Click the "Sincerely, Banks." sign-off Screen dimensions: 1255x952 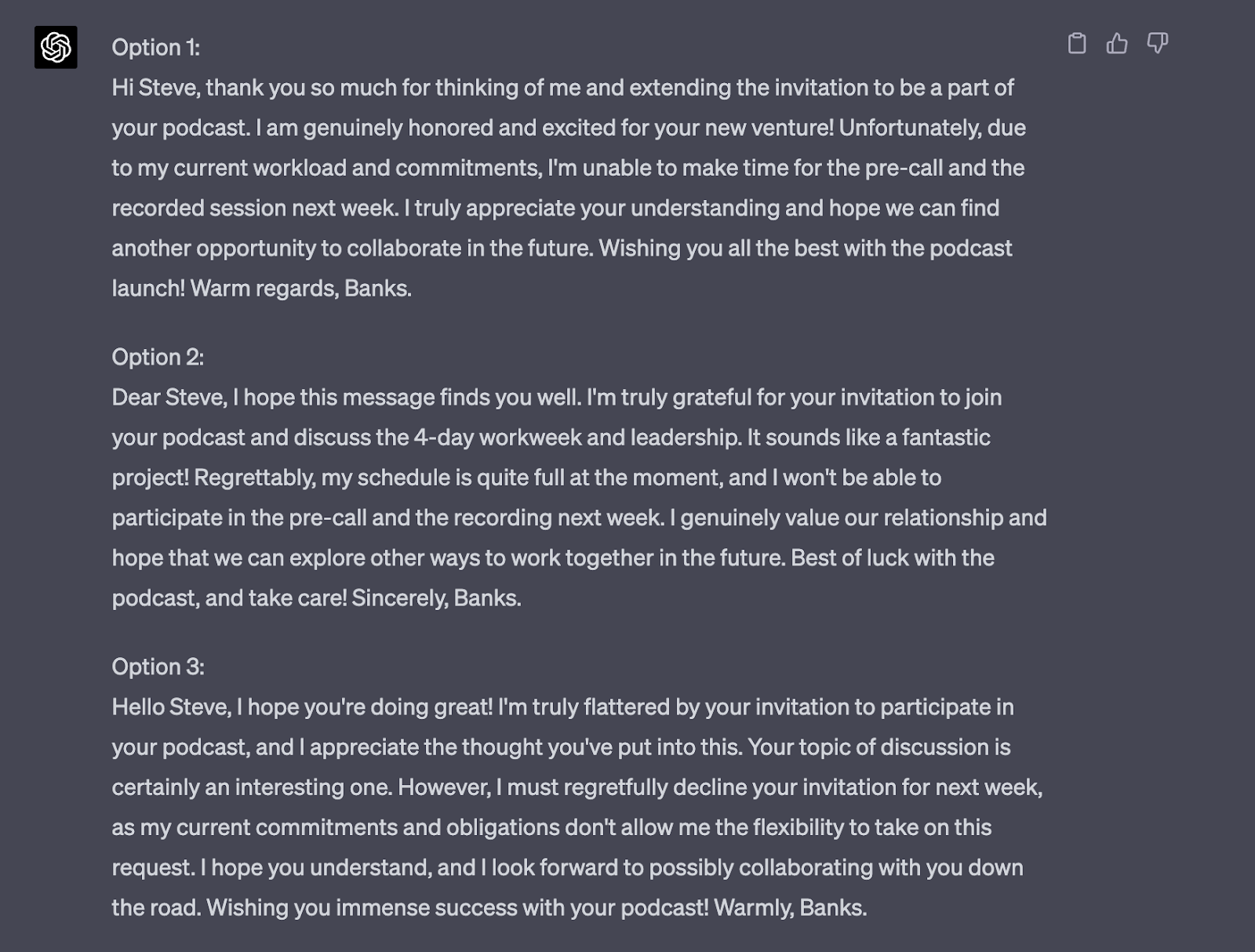click(x=436, y=598)
